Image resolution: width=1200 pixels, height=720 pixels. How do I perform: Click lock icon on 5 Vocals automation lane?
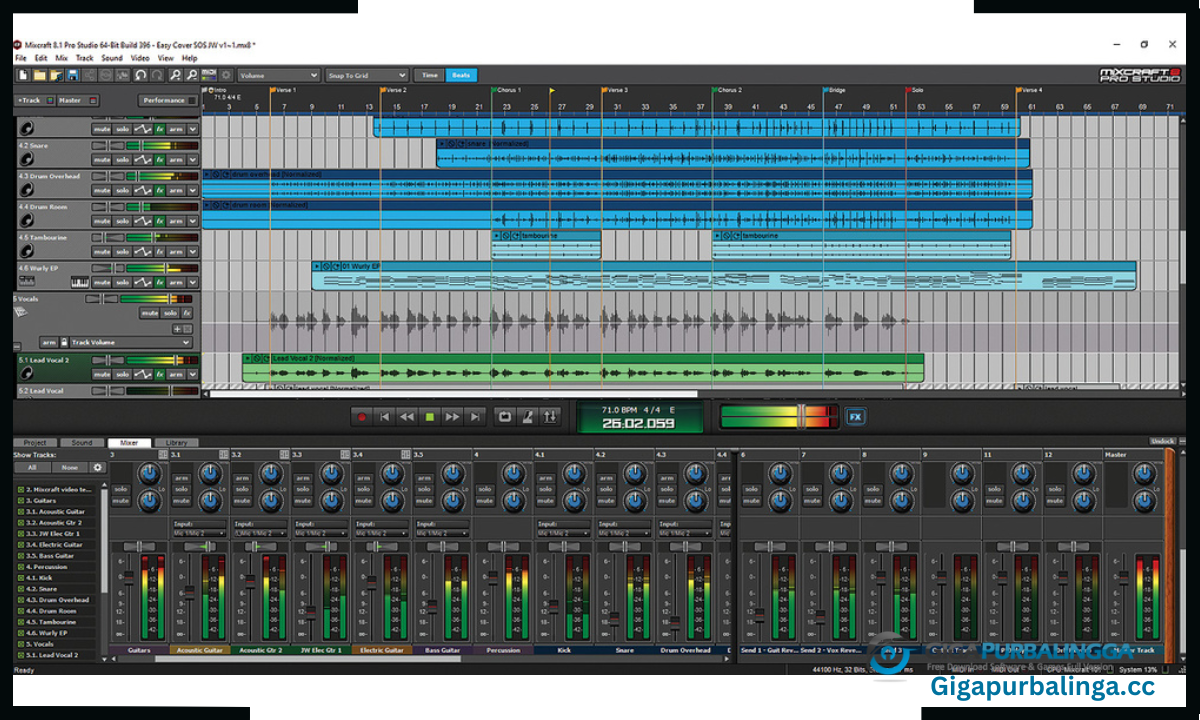click(64, 342)
